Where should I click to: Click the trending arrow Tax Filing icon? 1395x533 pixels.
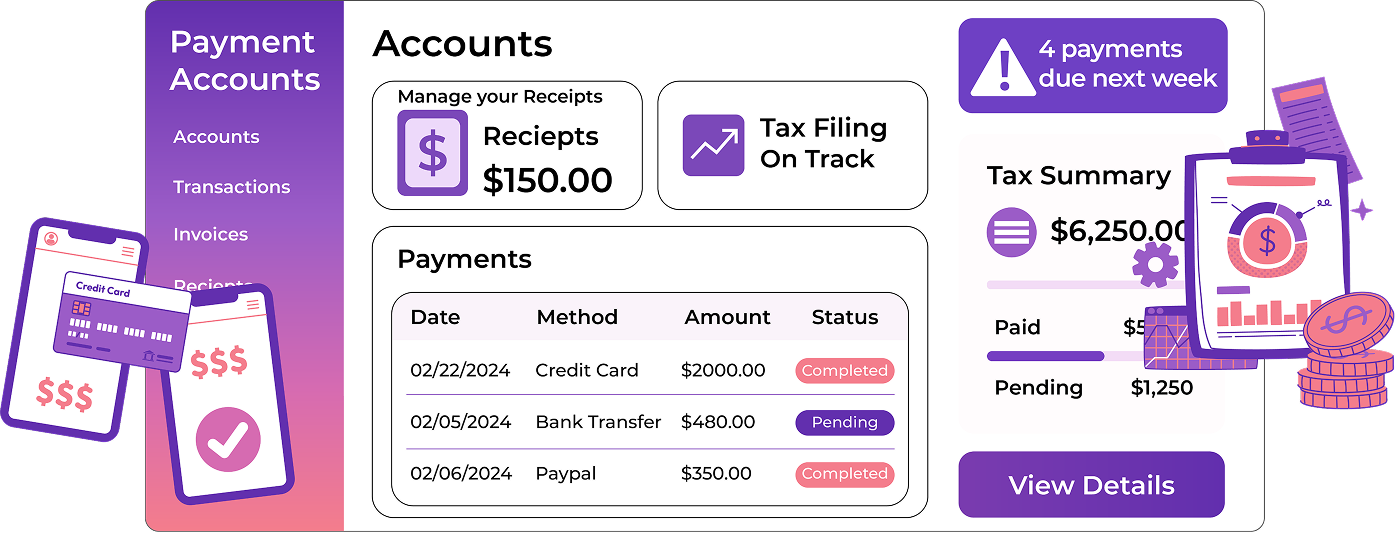pyautogui.click(x=713, y=145)
